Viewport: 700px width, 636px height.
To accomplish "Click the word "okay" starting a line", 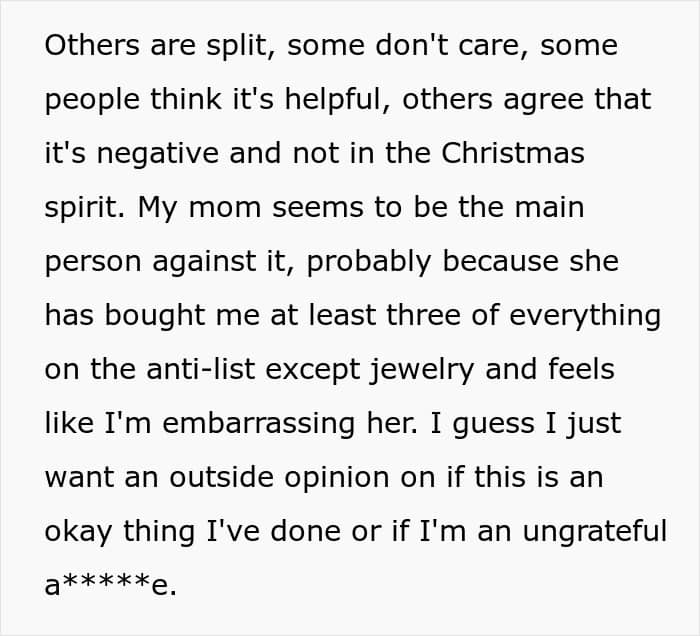I will click(x=82, y=532).
